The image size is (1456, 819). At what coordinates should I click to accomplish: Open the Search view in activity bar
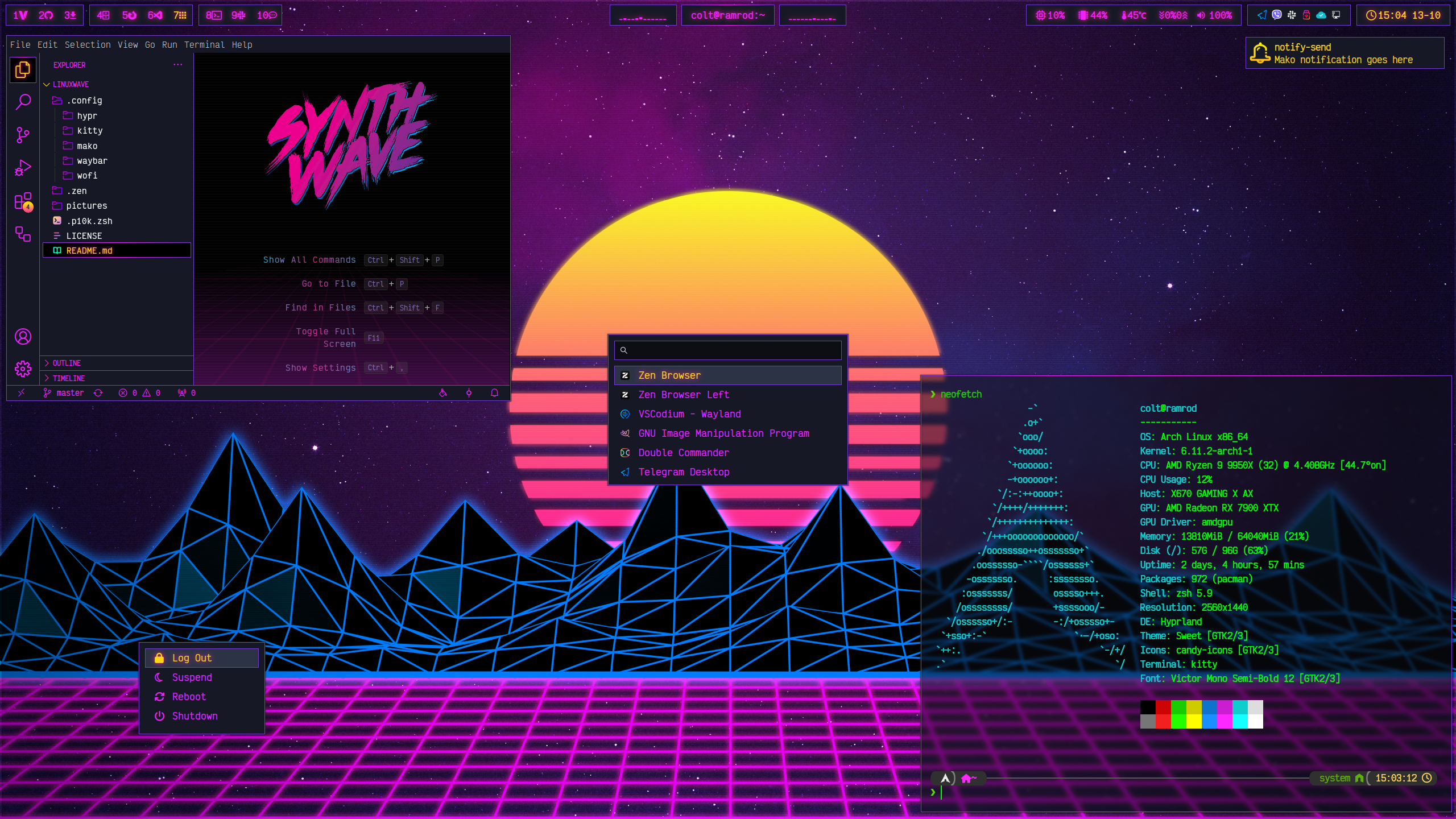click(23, 102)
